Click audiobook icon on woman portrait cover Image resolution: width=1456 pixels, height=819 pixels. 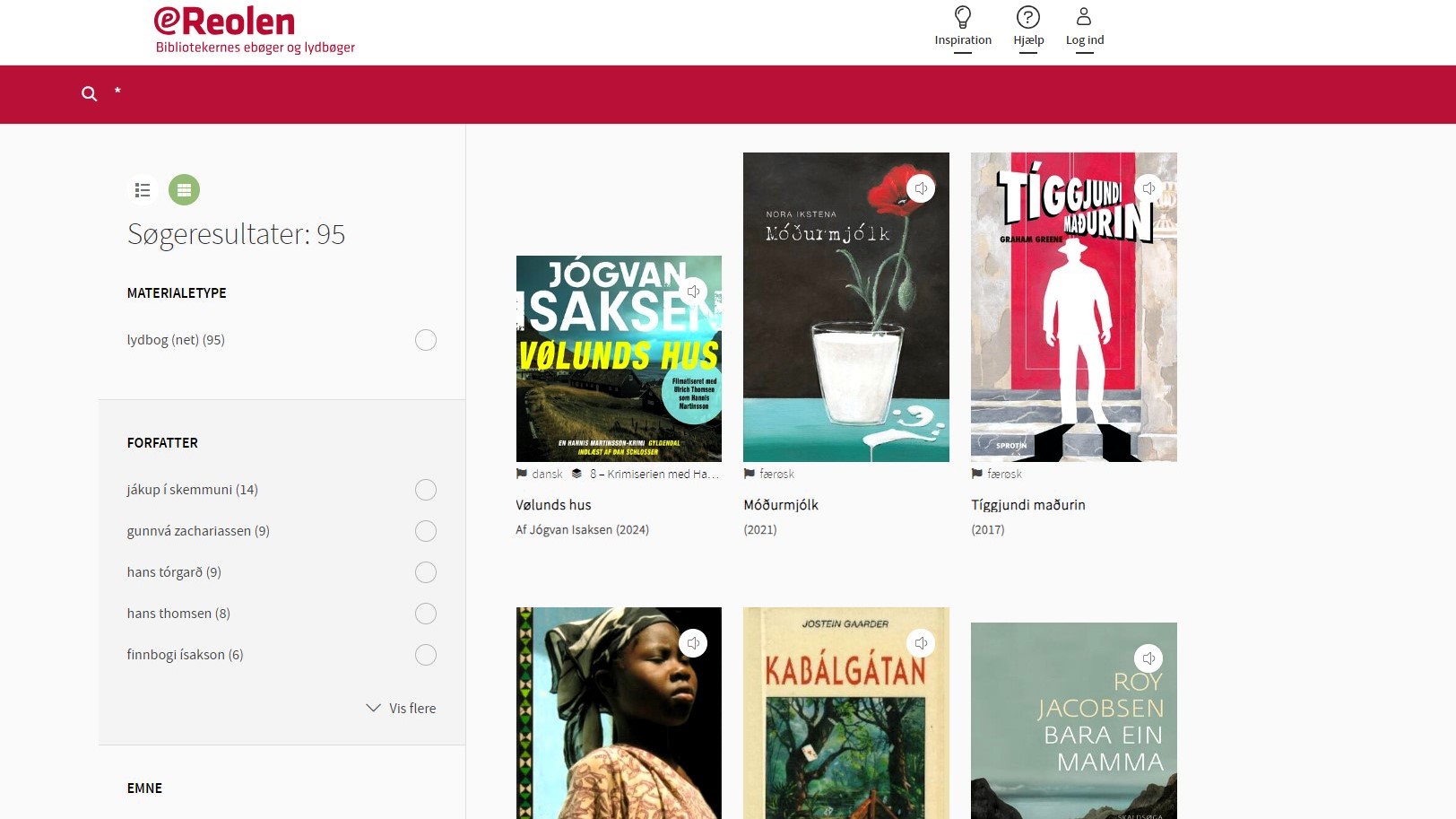coord(693,643)
